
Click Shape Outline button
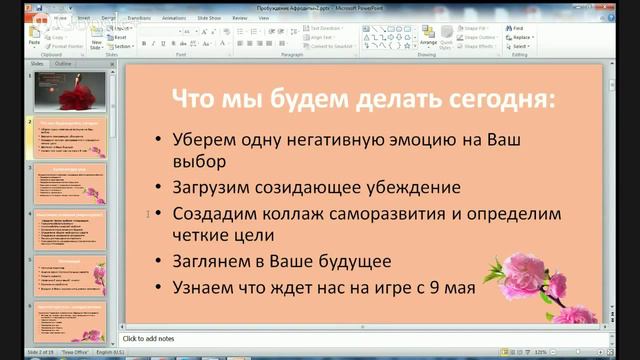coord(476,38)
